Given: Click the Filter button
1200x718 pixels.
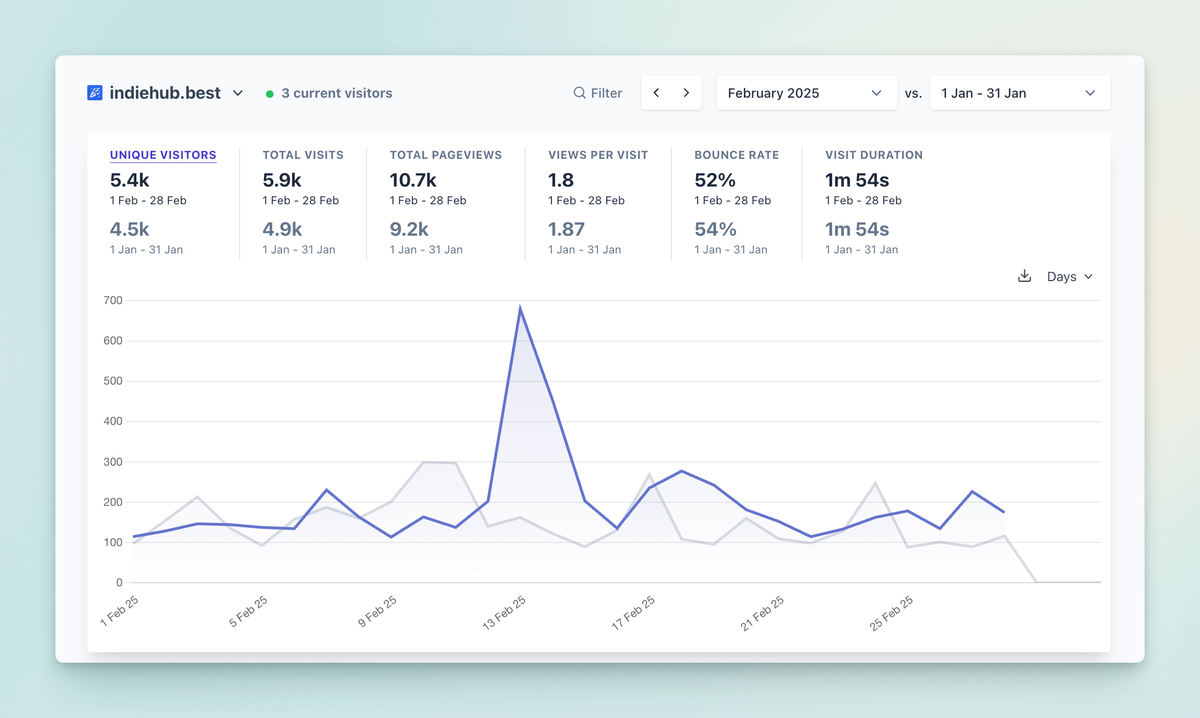Looking at the screenshot, I should [x=597, y=92].
